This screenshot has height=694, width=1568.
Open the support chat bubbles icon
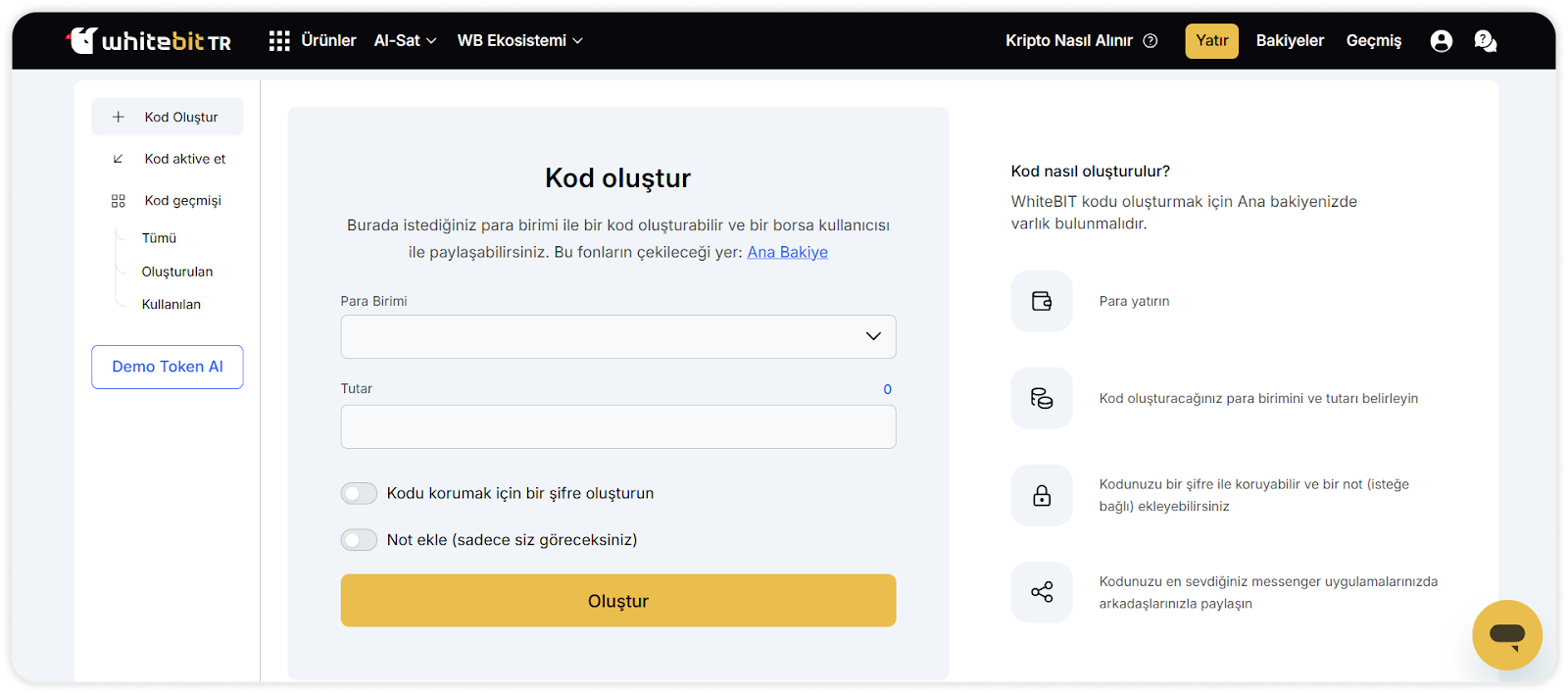(x=1485, y=40)
